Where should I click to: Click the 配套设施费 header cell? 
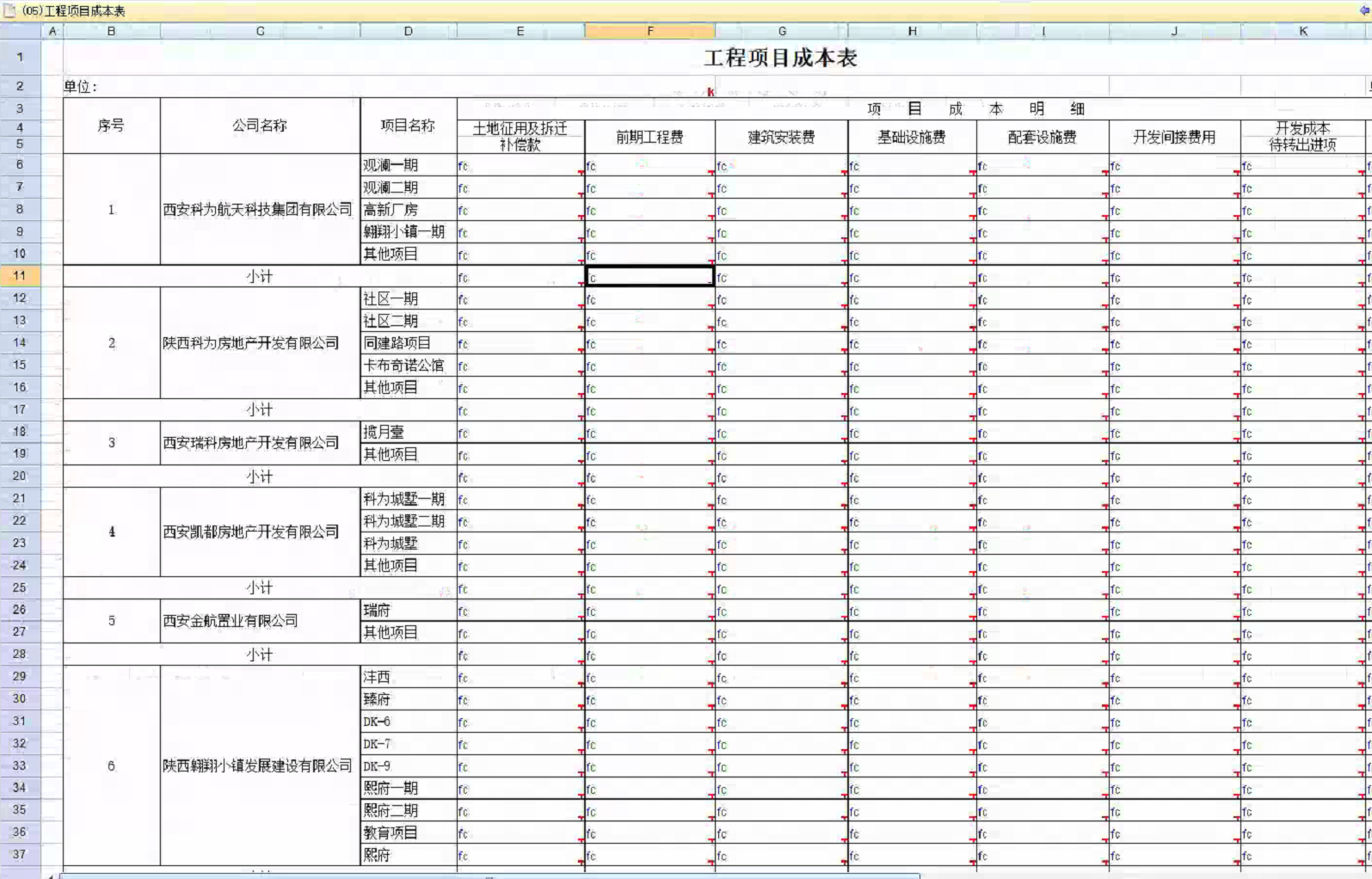(1043, 137)
